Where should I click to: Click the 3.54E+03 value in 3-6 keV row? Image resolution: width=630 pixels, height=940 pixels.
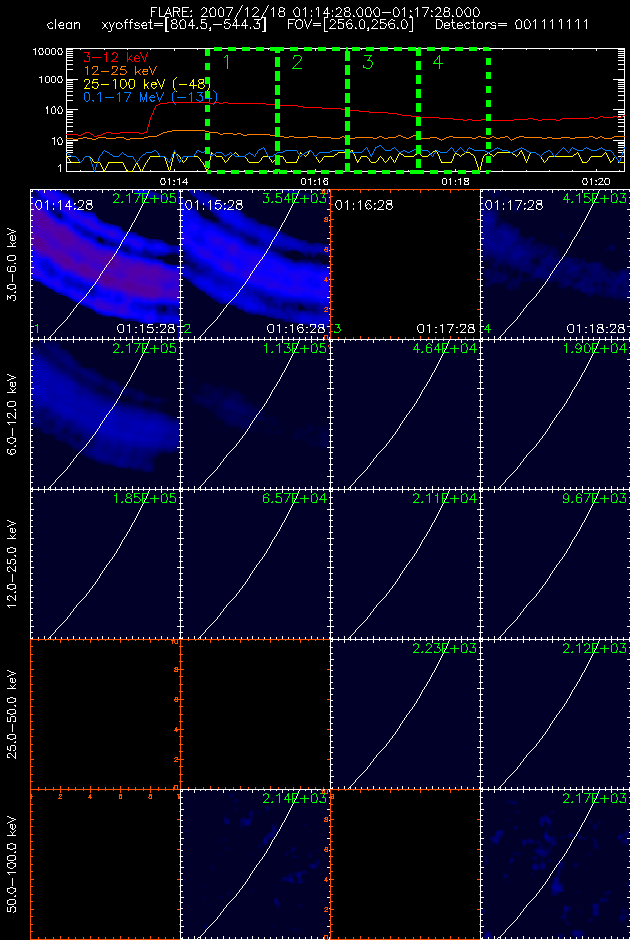click(294, 198)
